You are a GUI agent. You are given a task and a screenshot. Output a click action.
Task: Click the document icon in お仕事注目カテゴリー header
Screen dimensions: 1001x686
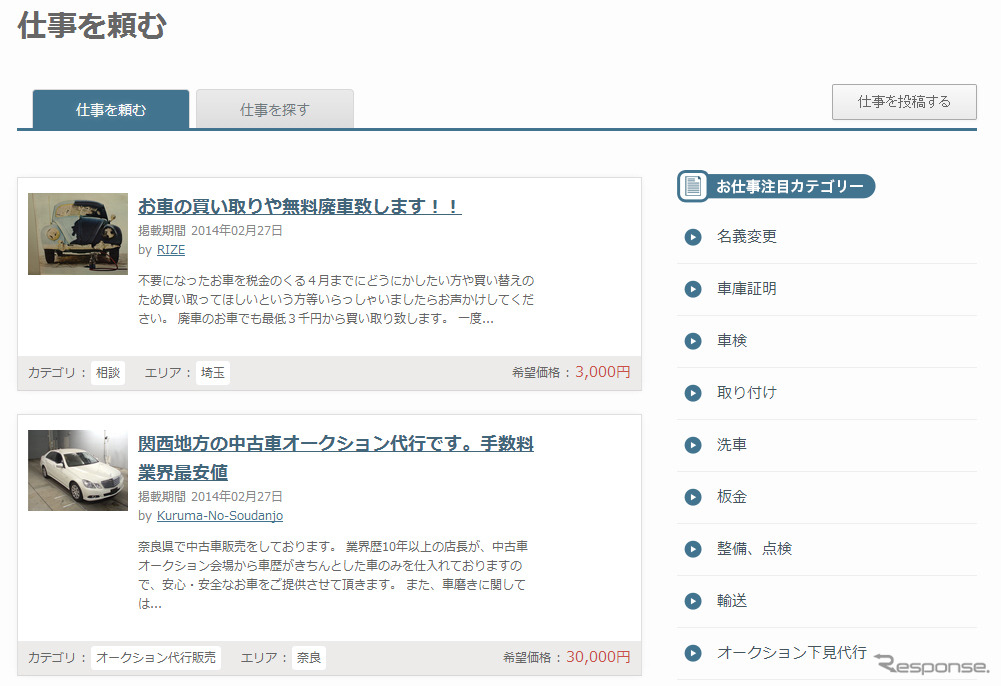point(693,186)
